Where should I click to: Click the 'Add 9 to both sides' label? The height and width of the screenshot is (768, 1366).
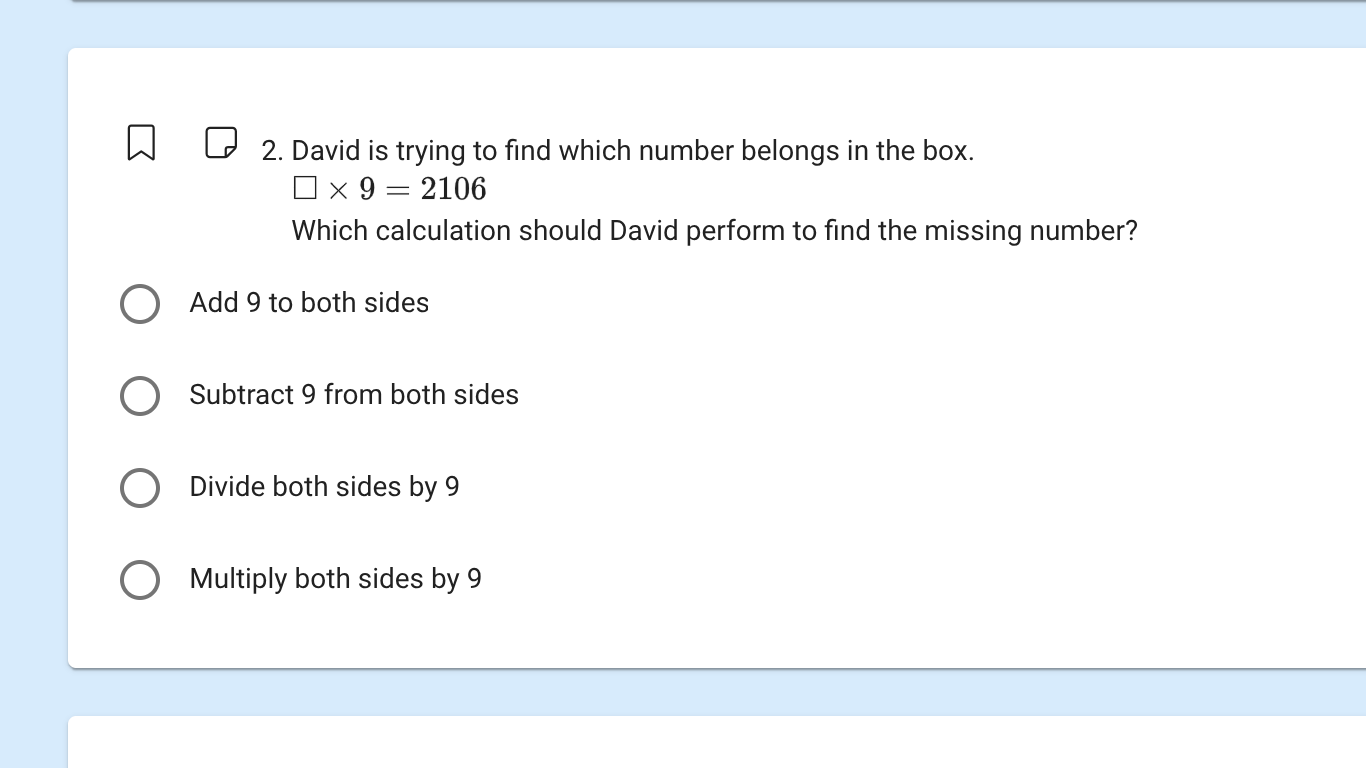(308, 304)
